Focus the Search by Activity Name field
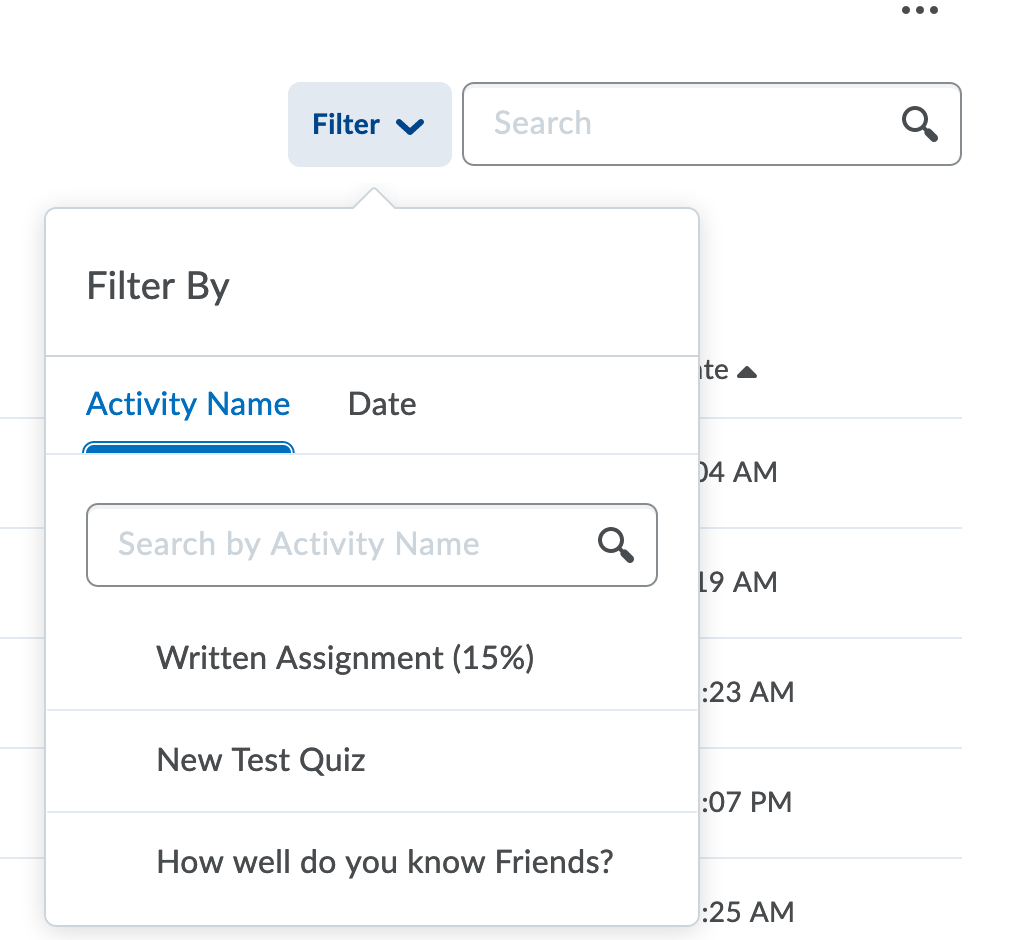 [340, 545]
